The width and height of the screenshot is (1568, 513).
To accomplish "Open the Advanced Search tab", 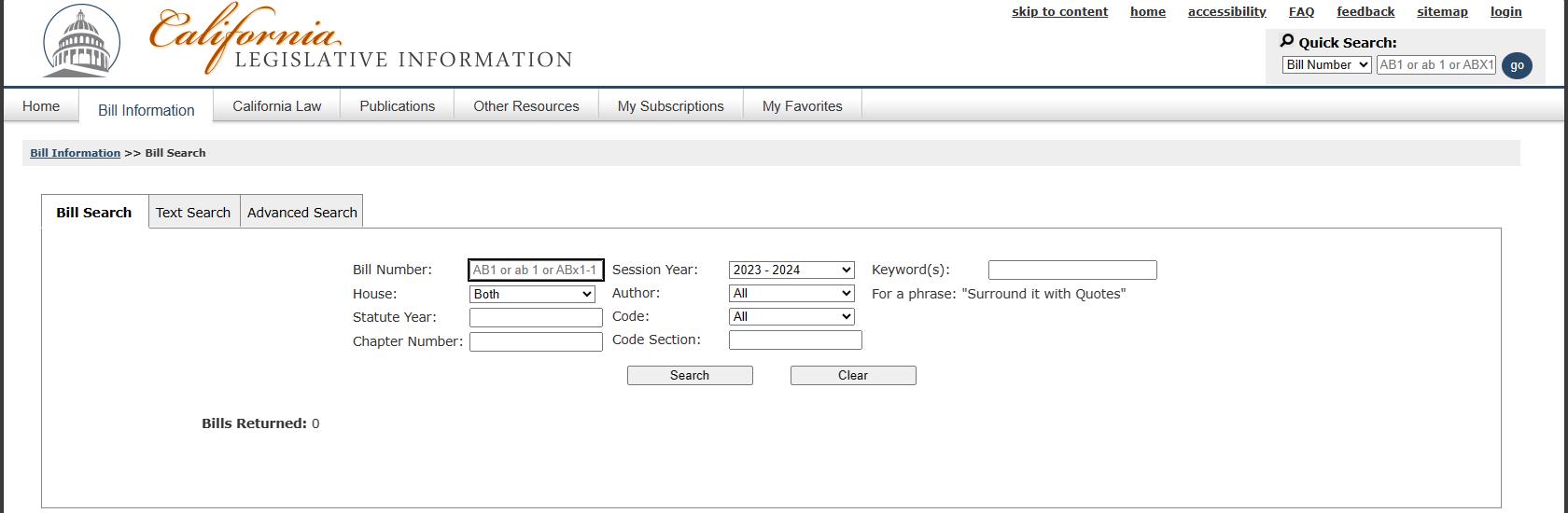I will click(302, 213).
